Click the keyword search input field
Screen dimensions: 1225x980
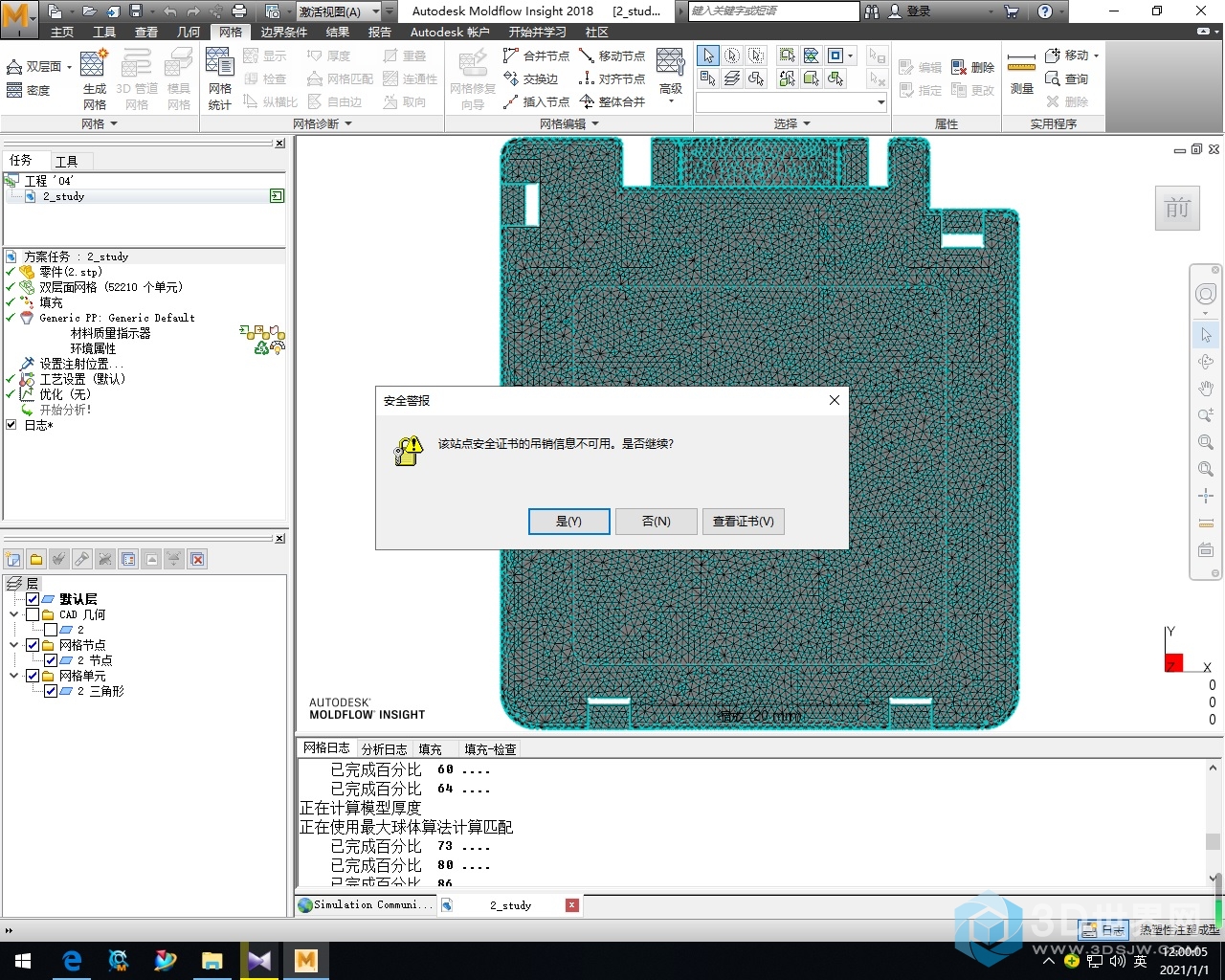[x=774, y=11]
